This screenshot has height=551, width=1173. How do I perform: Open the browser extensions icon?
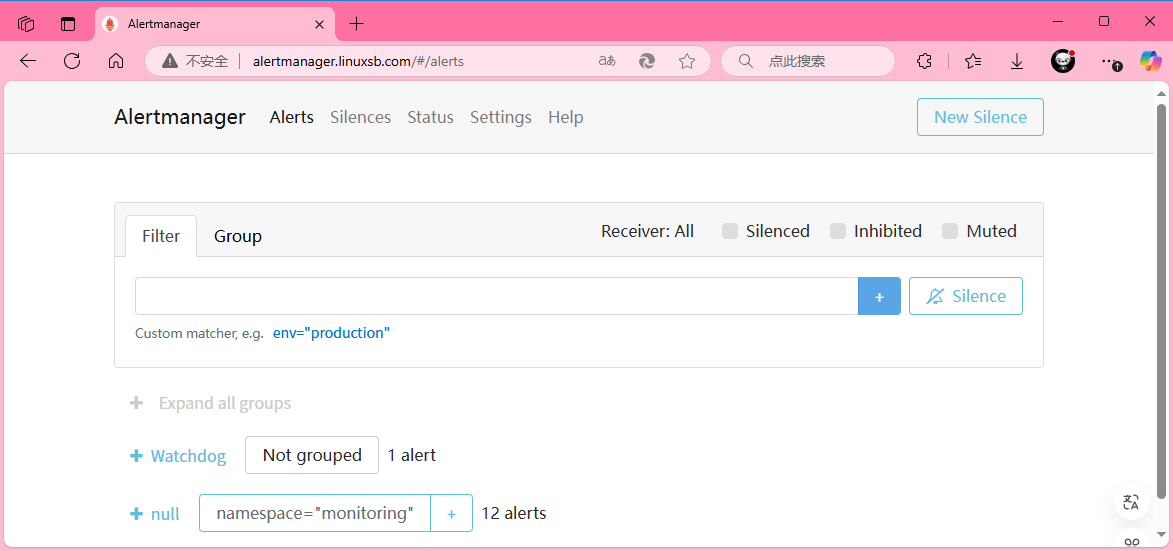coord(925,61)
